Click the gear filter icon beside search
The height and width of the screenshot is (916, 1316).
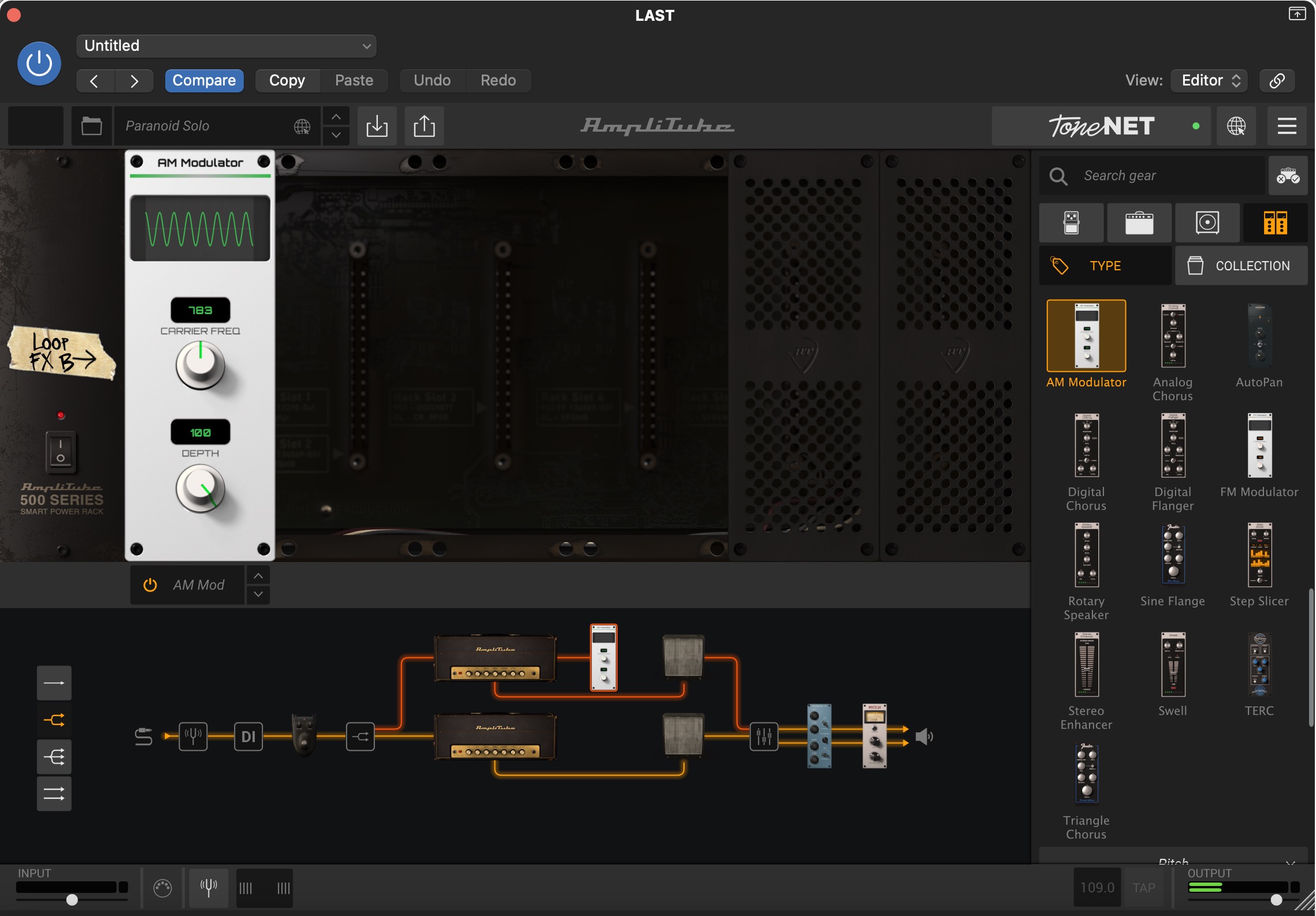[x=1288, y=176]
